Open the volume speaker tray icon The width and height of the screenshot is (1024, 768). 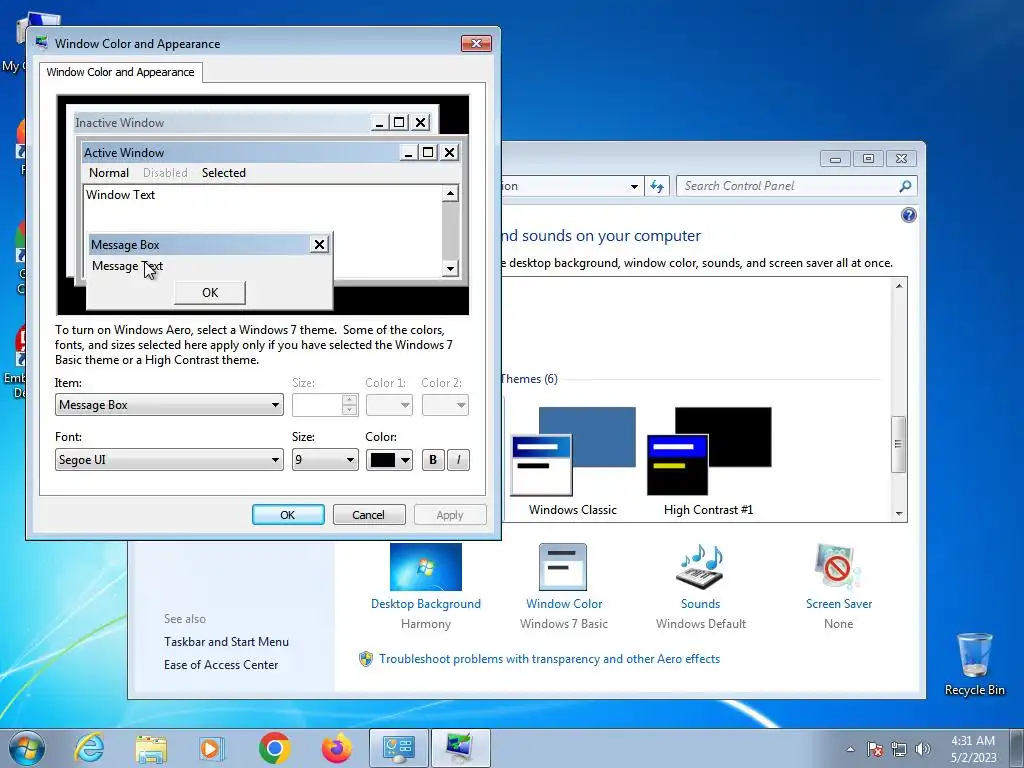pos(922,749)
